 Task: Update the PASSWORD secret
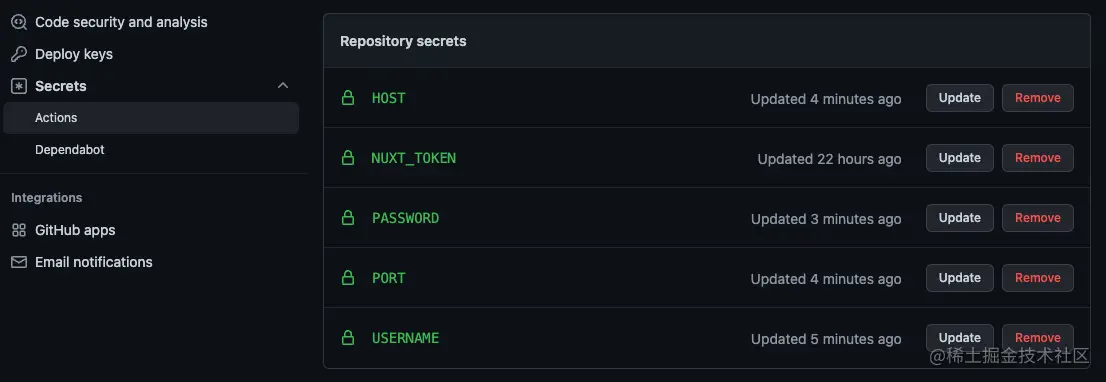(x=959, y=218)
